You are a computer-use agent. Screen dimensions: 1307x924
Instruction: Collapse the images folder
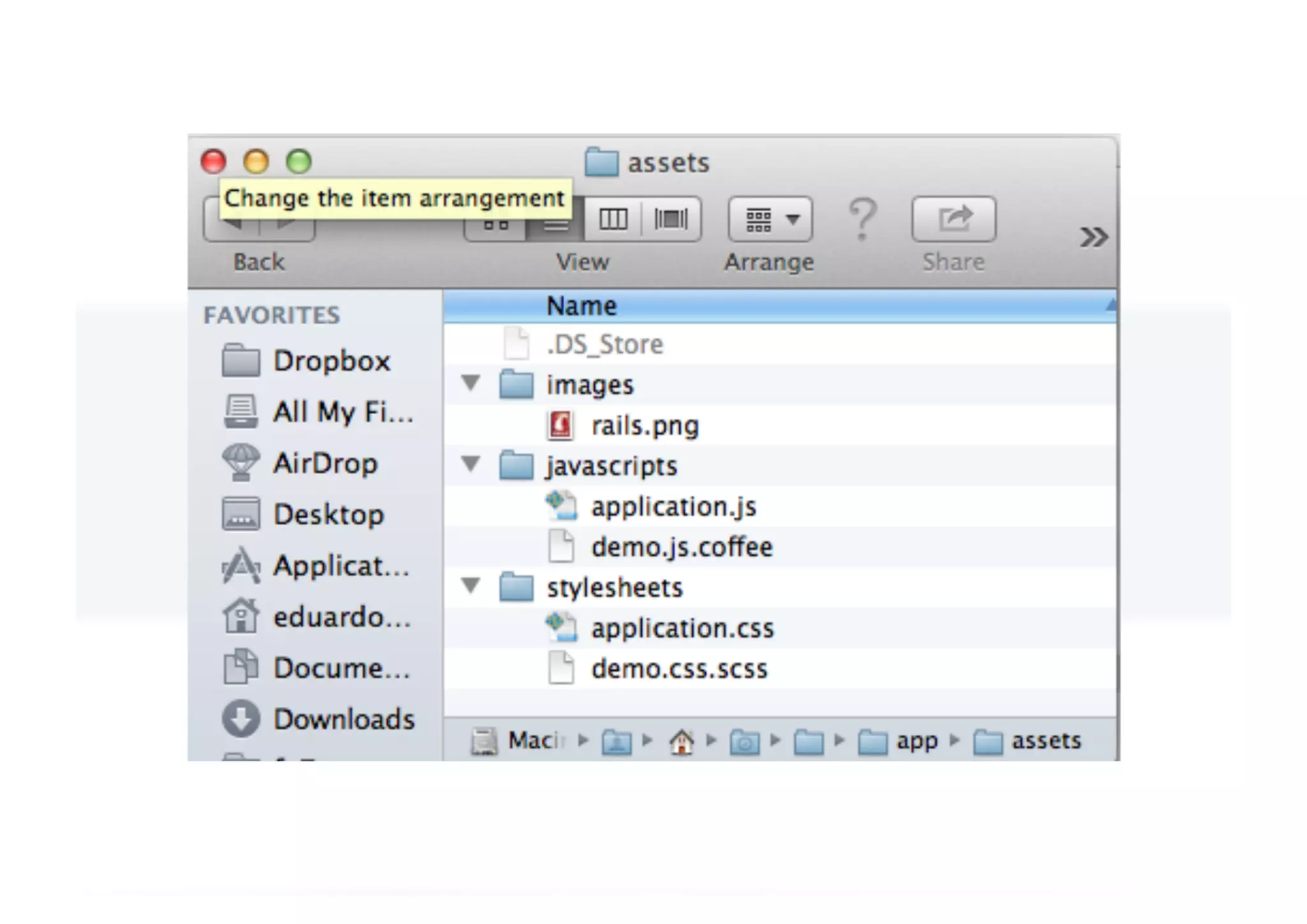coord(471,384)
